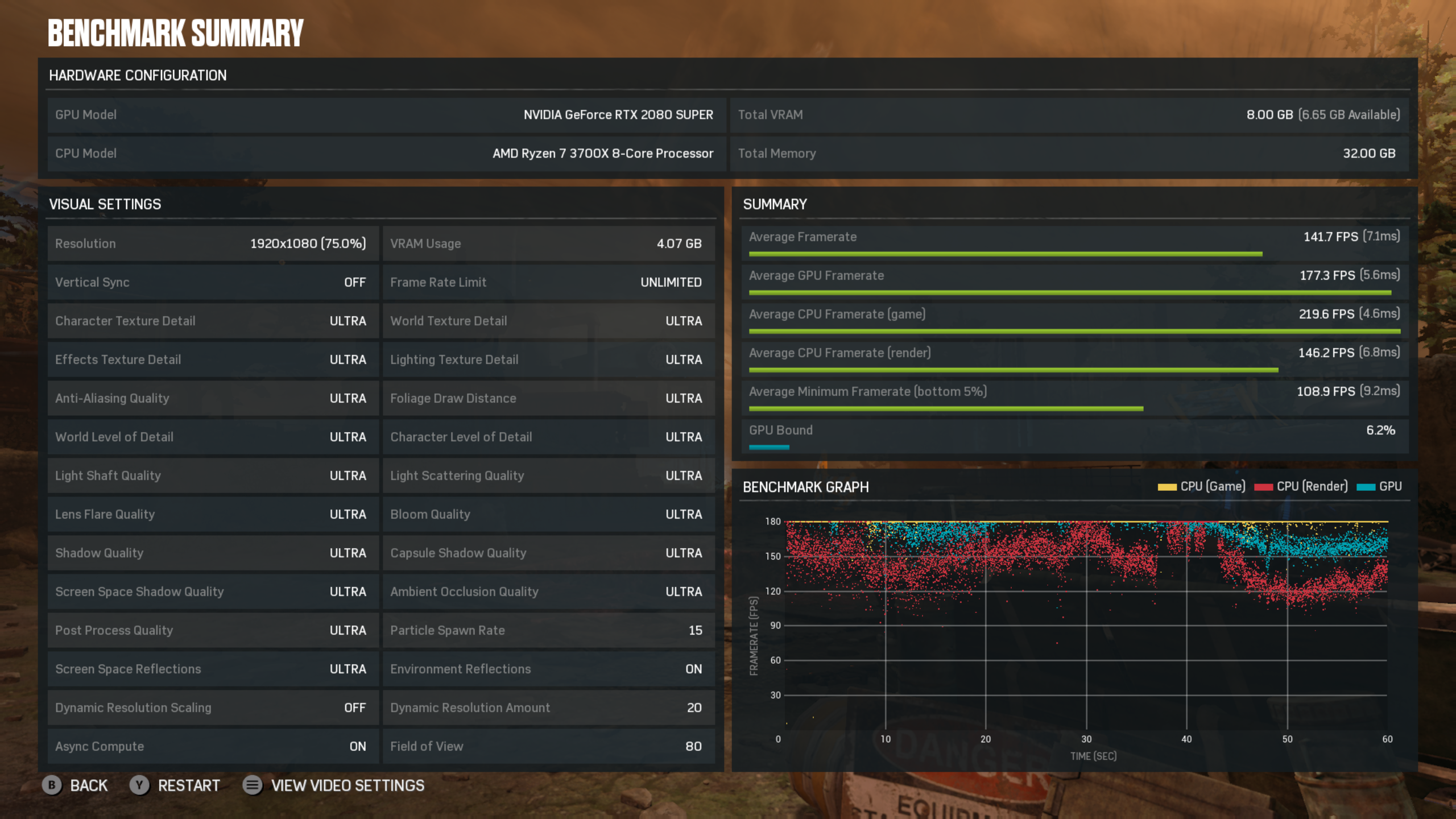The width and height of the screenshot is (1456, 819).
Task: Select the GPU Model value NVIDIA GeForce RTX 2080 SUPER
Action: point(618,115)
